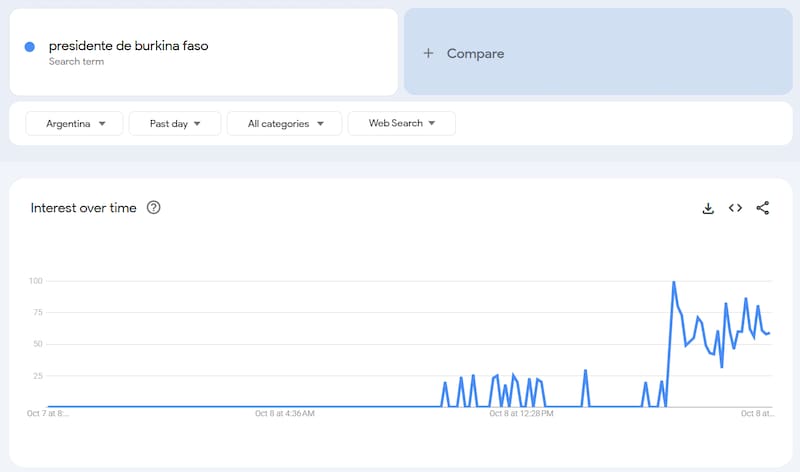Share the interest over time chart
The width and height of the screenshot is (800, 472).
tap(763, 208)
